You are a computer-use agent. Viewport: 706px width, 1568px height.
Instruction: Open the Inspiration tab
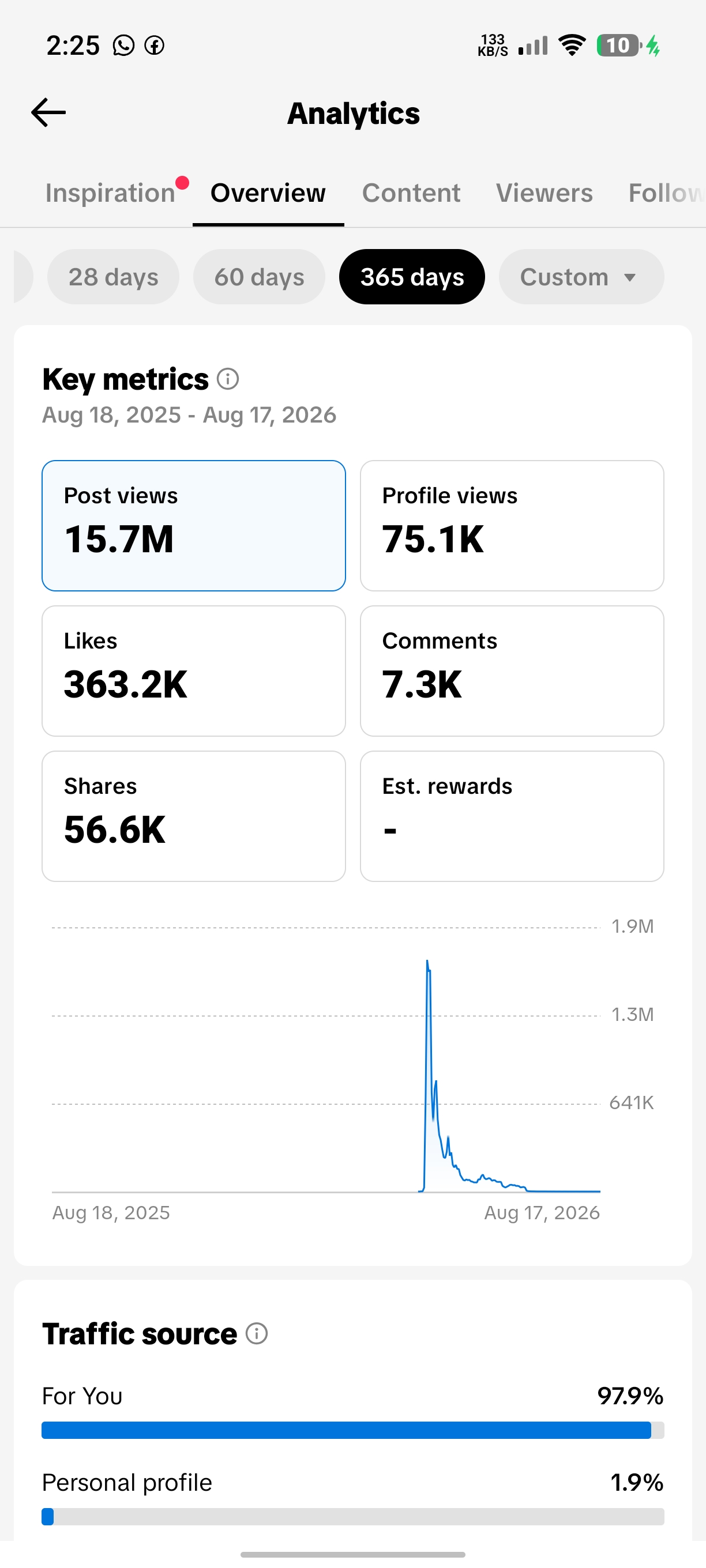tap(110, 193)
